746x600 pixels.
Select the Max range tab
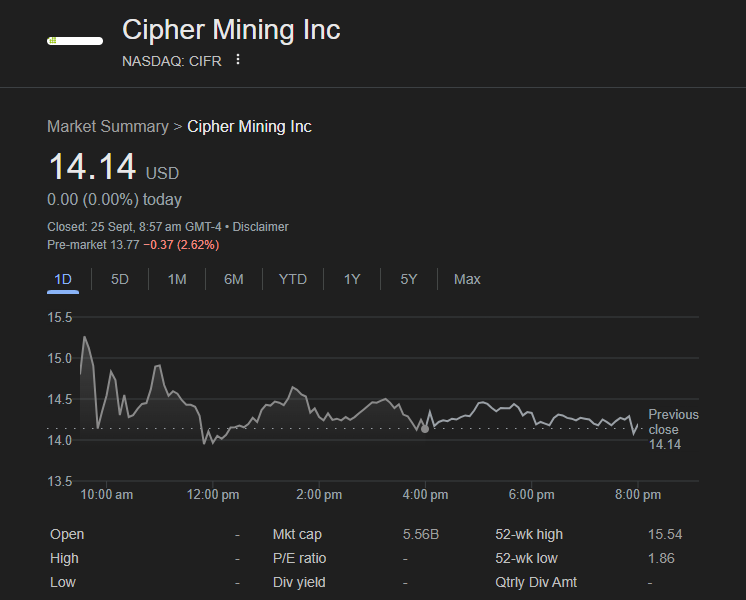tap(467, 279)
